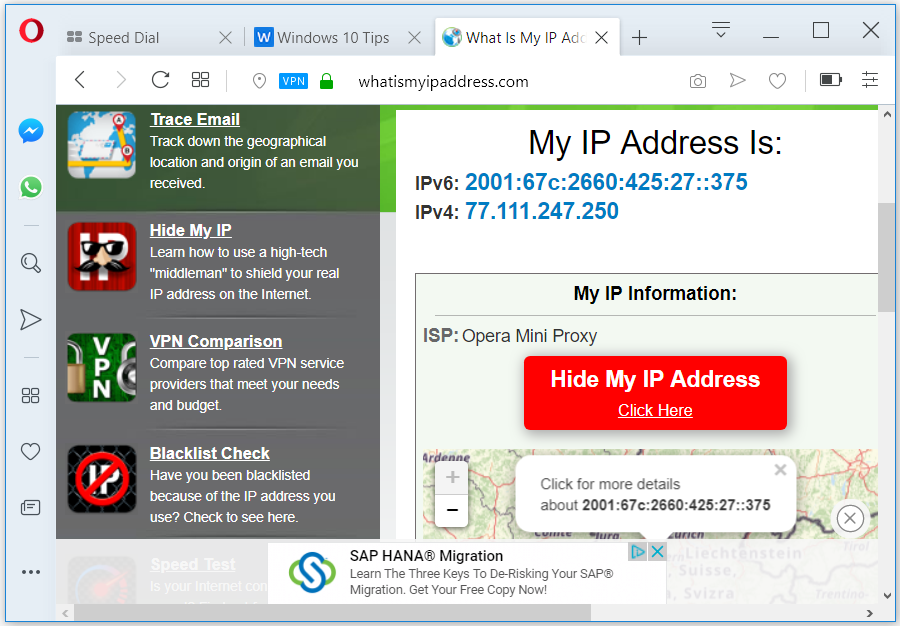The width and height of the screenshot is (900, 626).
Task: Click the scroll up arrow
Action: click(886, 115)
